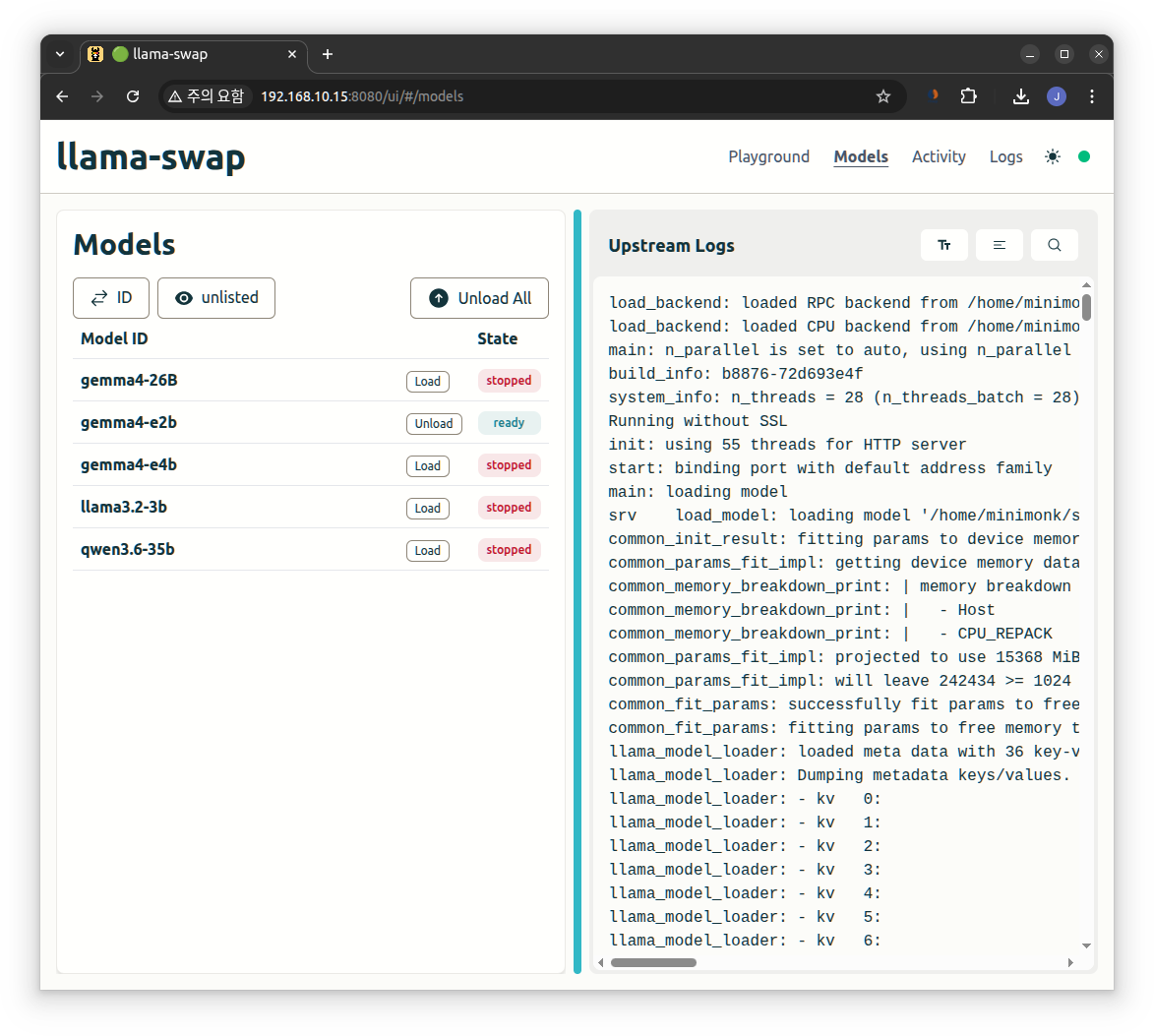The image size is (1154, 1036).
Task: Close the llama-swap browser tab
Action: coord(292,54)
